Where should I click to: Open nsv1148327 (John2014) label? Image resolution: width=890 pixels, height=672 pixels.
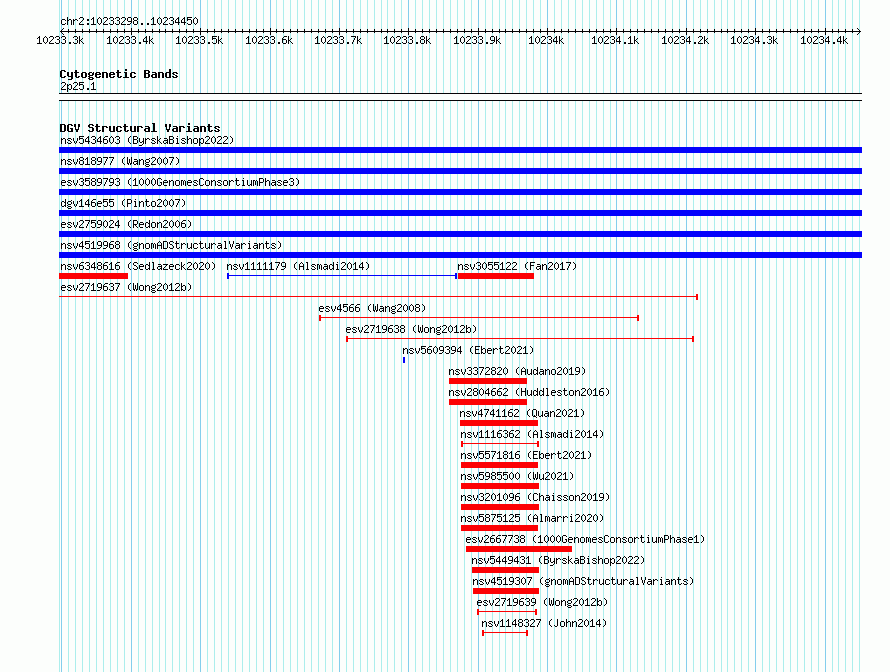(x=544, y=623)
